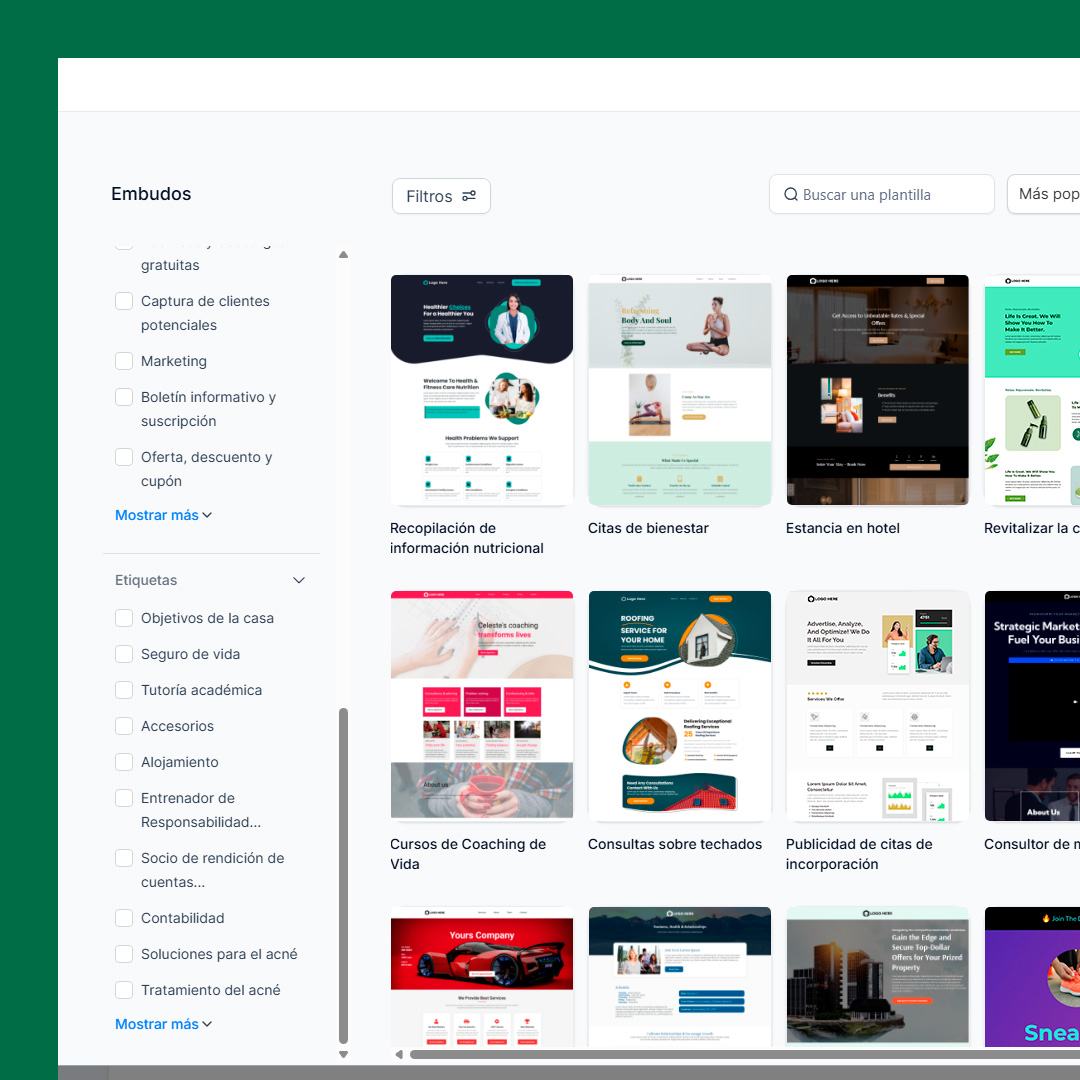Click the Estancia en hotel title
The height and width of the screenshot is (1080, 1080).
point(842,528)
